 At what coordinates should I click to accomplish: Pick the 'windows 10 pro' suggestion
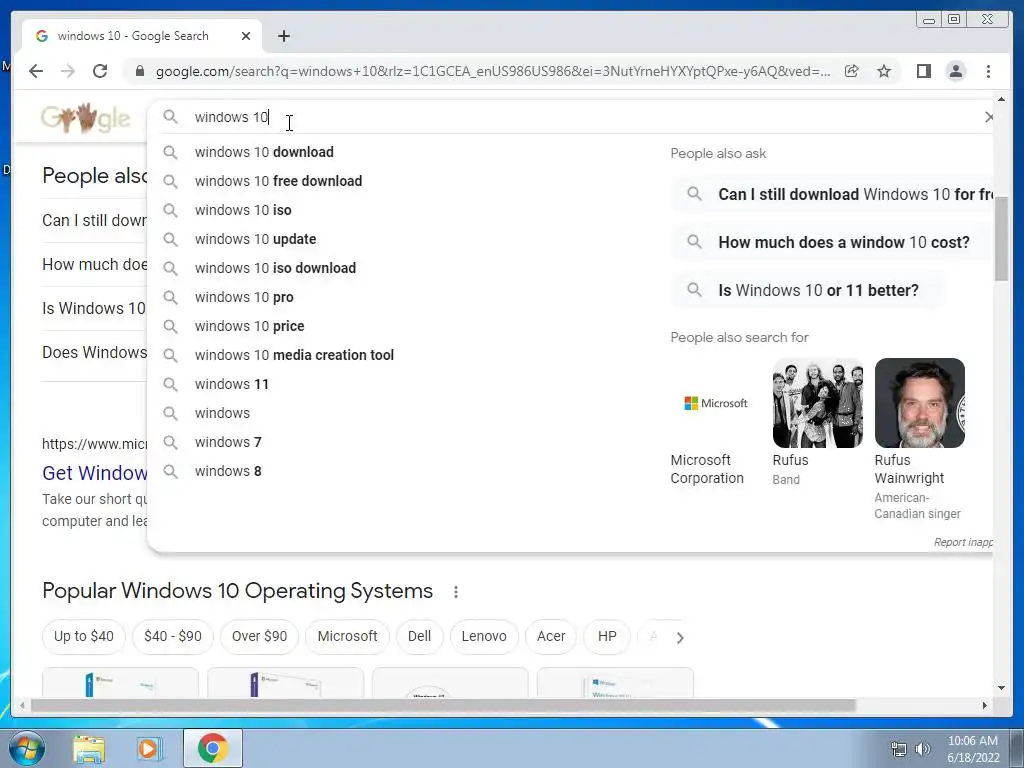tap(244, 297)
